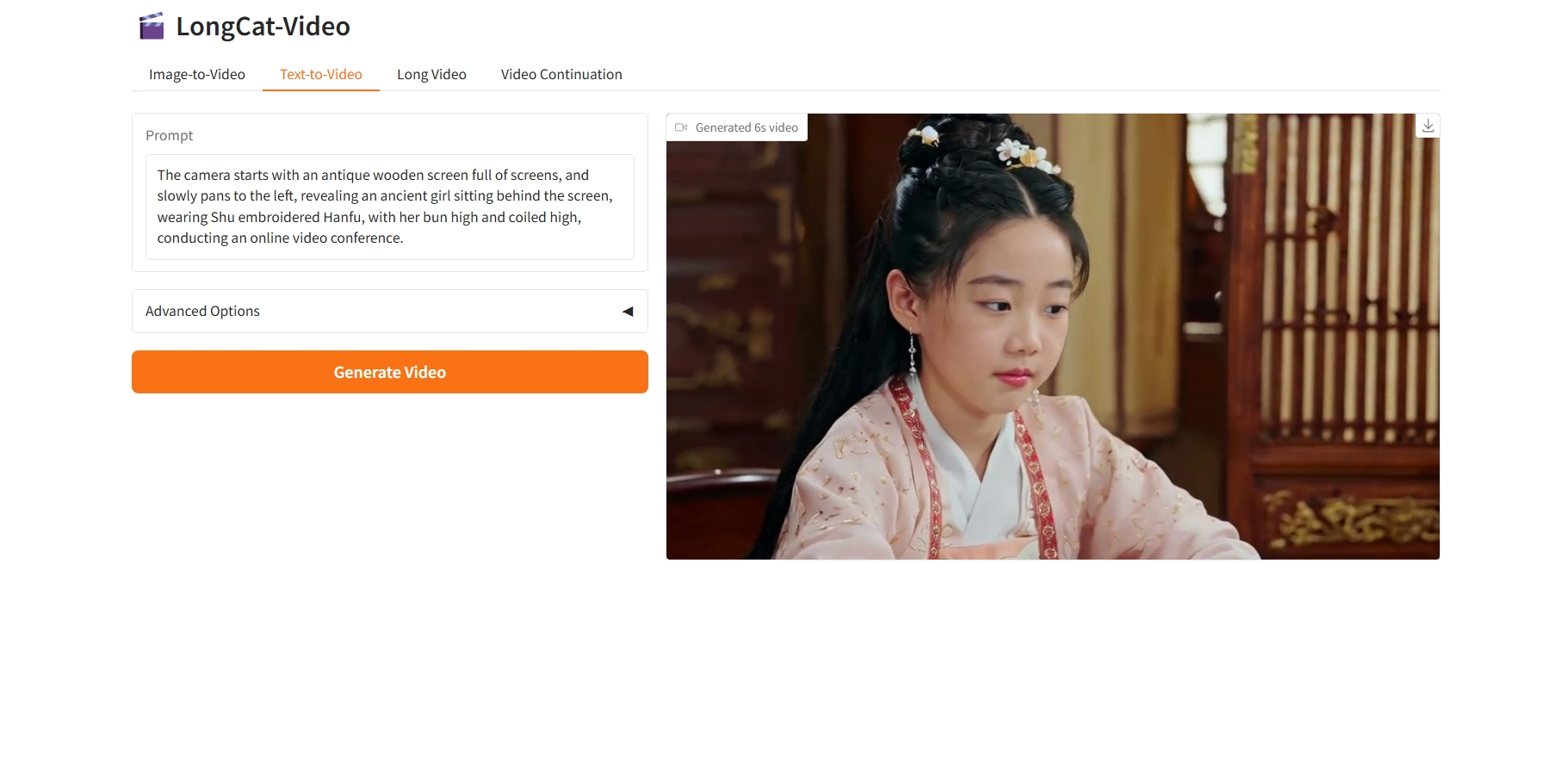Click the video camera icon beside Generated label
1568x767 pixels.
click(x=681, y=127)
